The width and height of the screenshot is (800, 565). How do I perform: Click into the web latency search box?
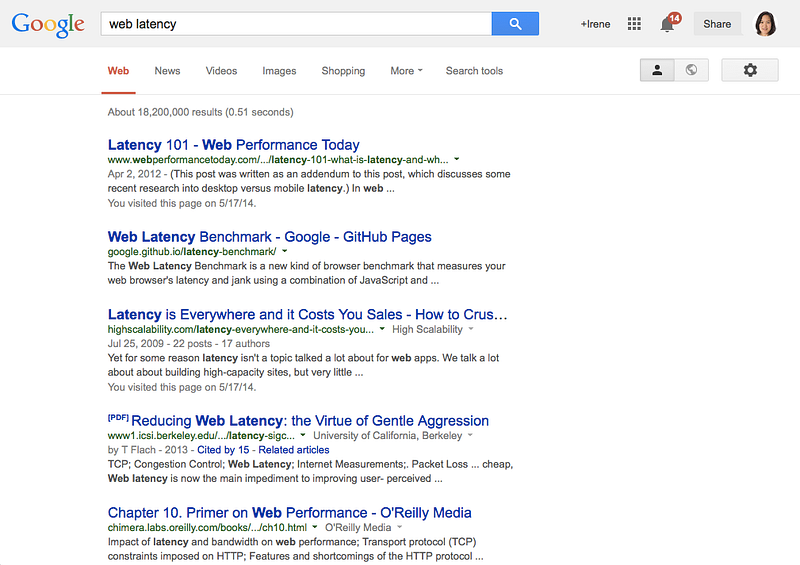point(296,24)
